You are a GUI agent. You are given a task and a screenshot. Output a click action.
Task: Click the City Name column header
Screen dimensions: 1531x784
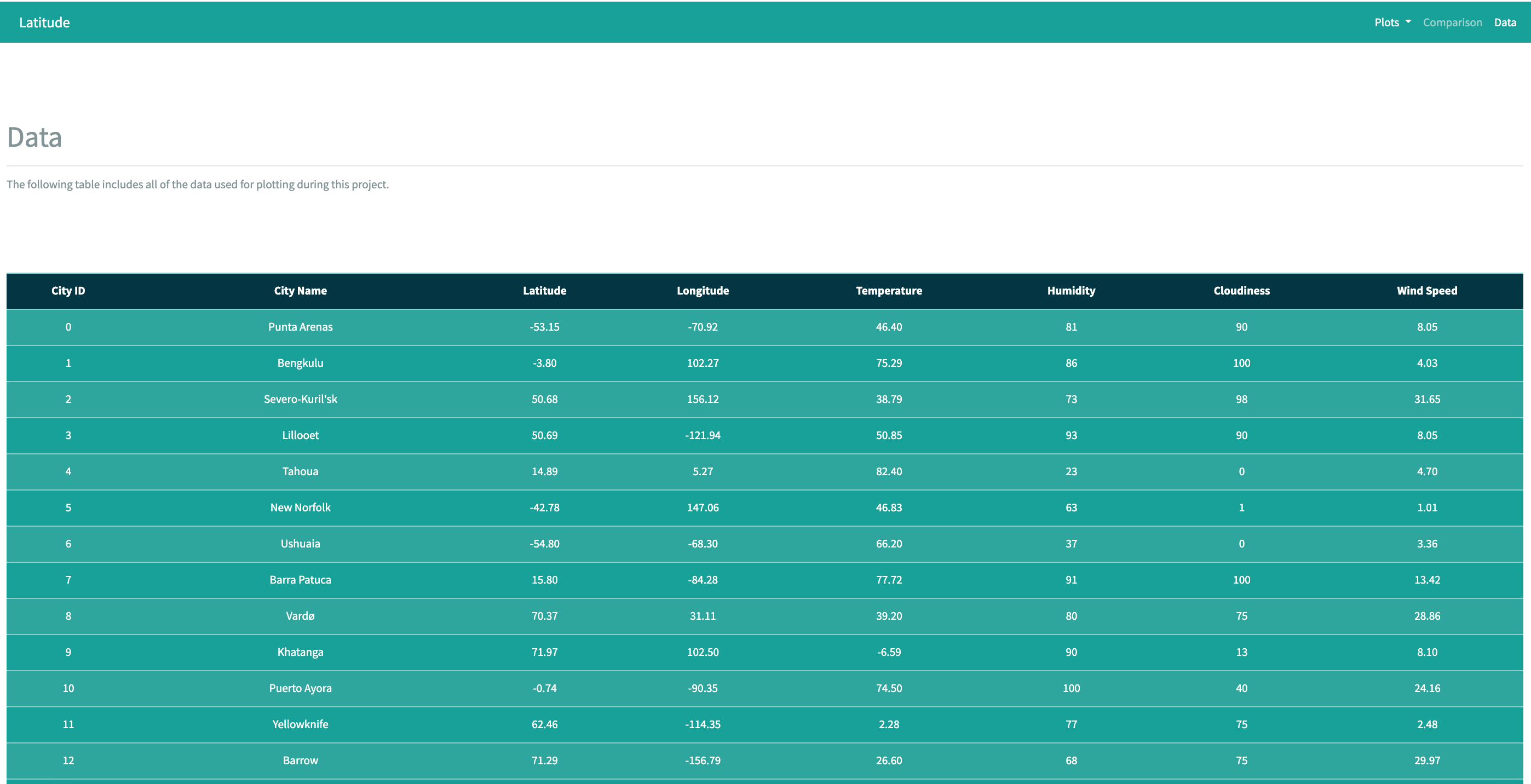pos(300,291)
